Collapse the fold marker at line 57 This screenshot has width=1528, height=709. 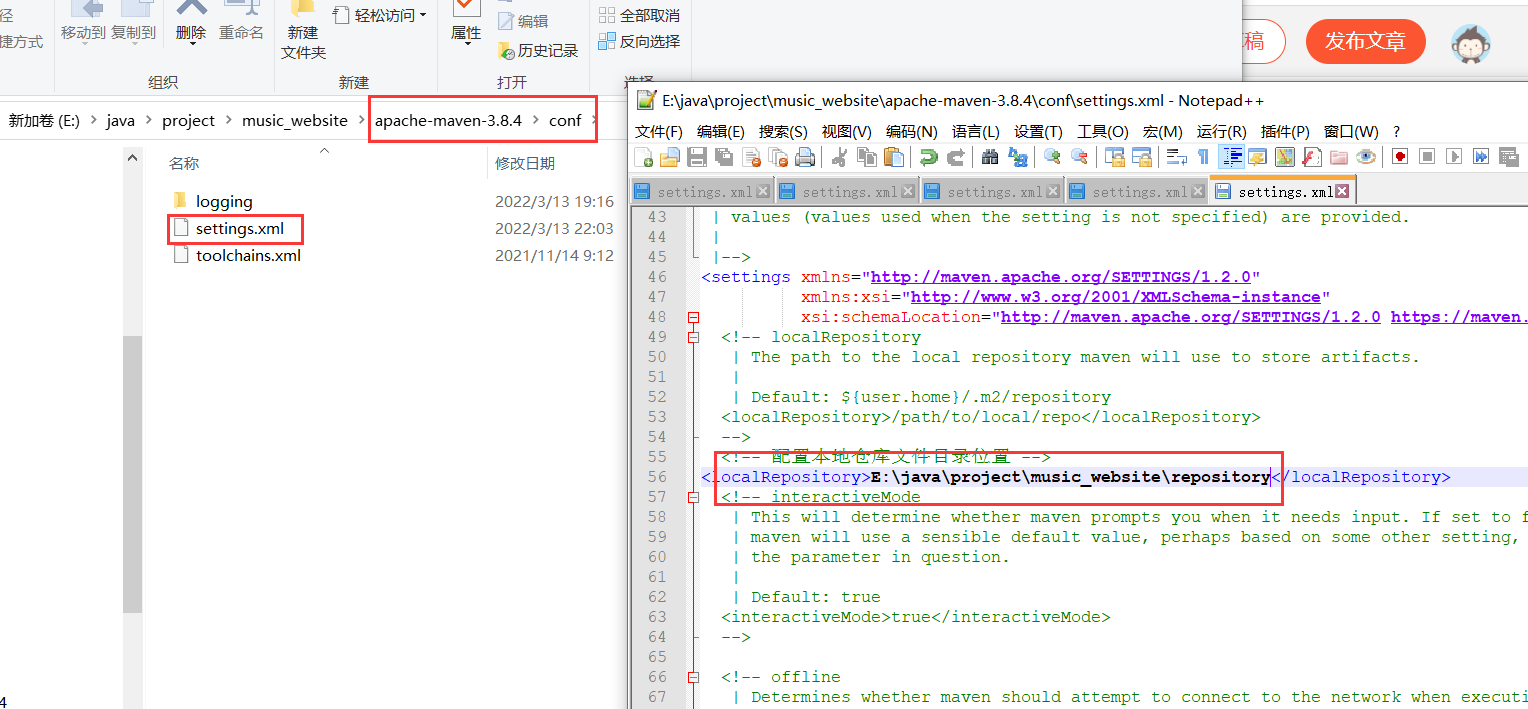tap(693, 497)
